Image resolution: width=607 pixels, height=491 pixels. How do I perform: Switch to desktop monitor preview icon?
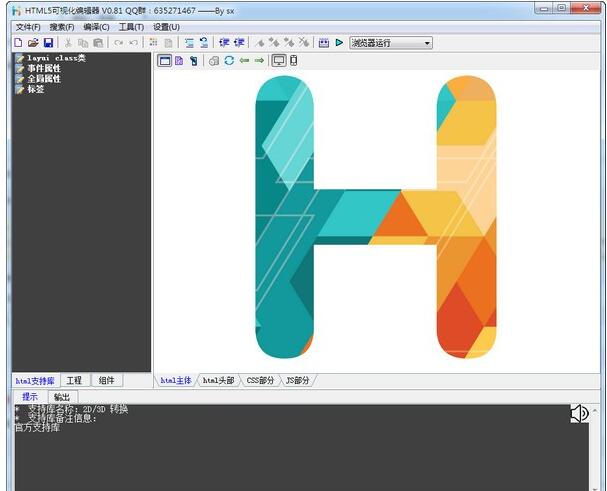278,61
